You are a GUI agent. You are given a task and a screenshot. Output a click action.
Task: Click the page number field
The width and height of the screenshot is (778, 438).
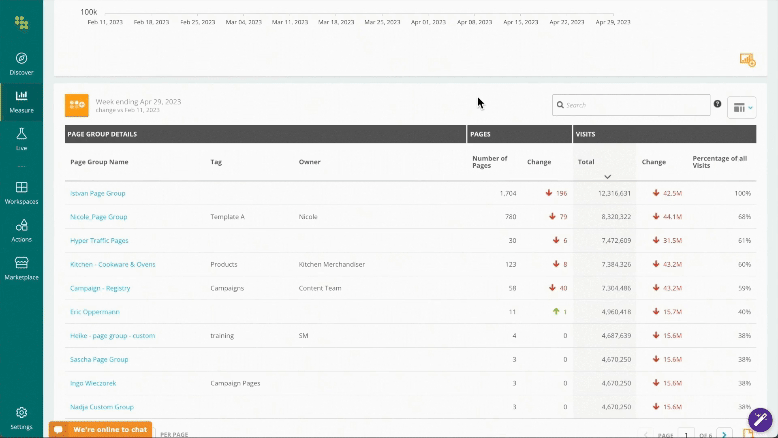[686, 435]
